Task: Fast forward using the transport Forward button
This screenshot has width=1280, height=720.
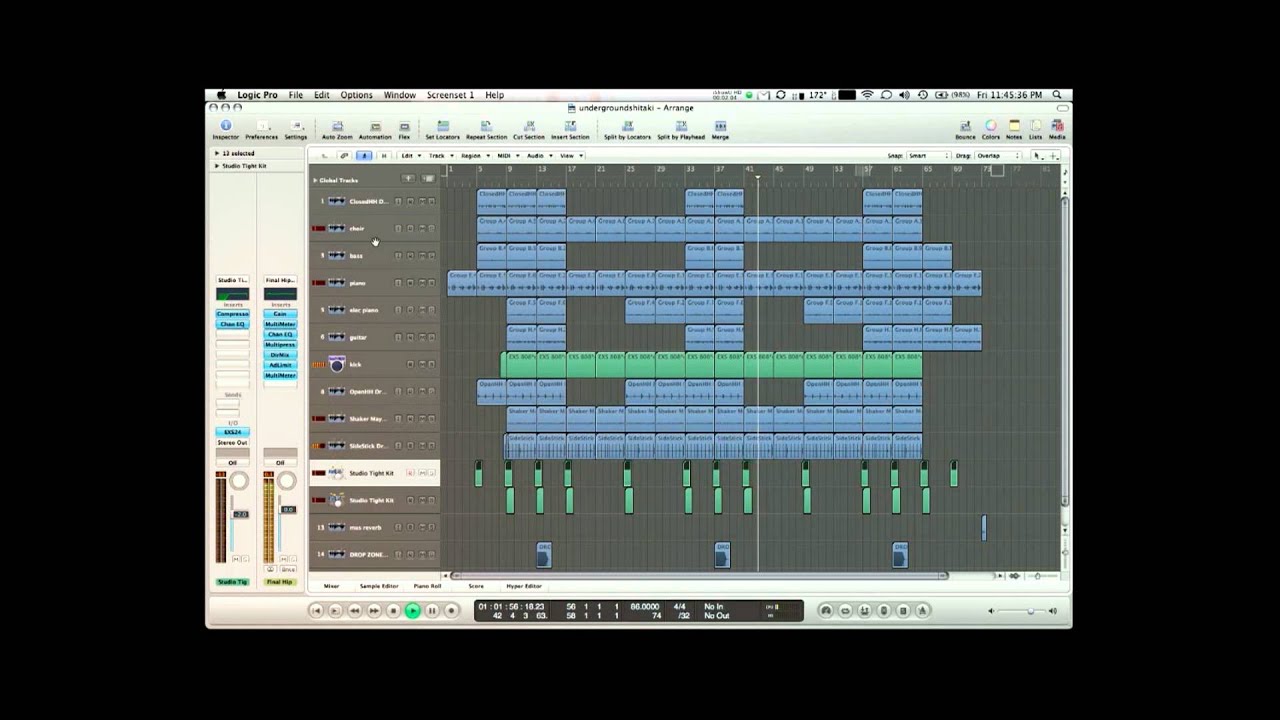Action: point(374,610)
